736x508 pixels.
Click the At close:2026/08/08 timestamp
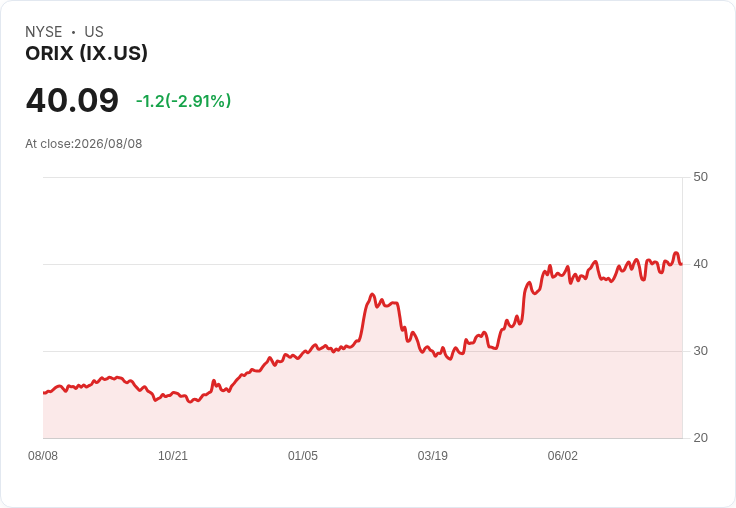[84, 144]
